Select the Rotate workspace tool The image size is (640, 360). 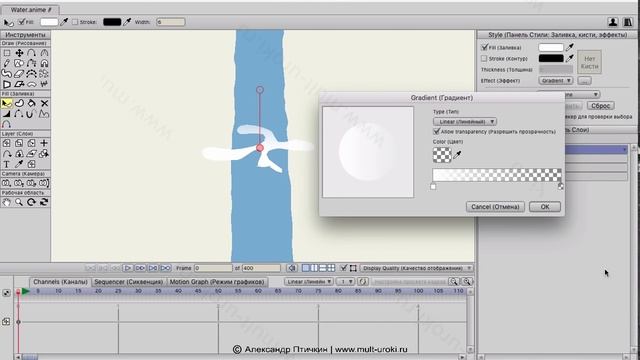[31, 202]
